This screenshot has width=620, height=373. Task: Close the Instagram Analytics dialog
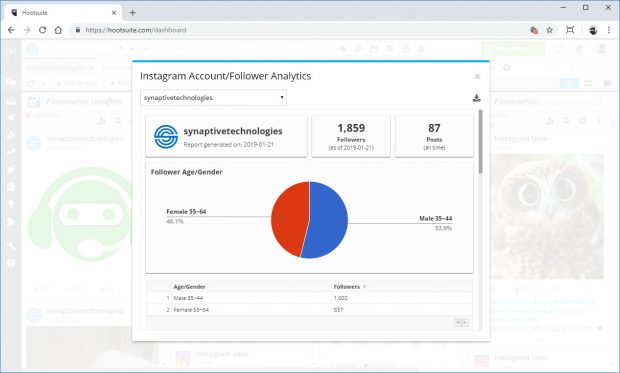coord(477,76)
